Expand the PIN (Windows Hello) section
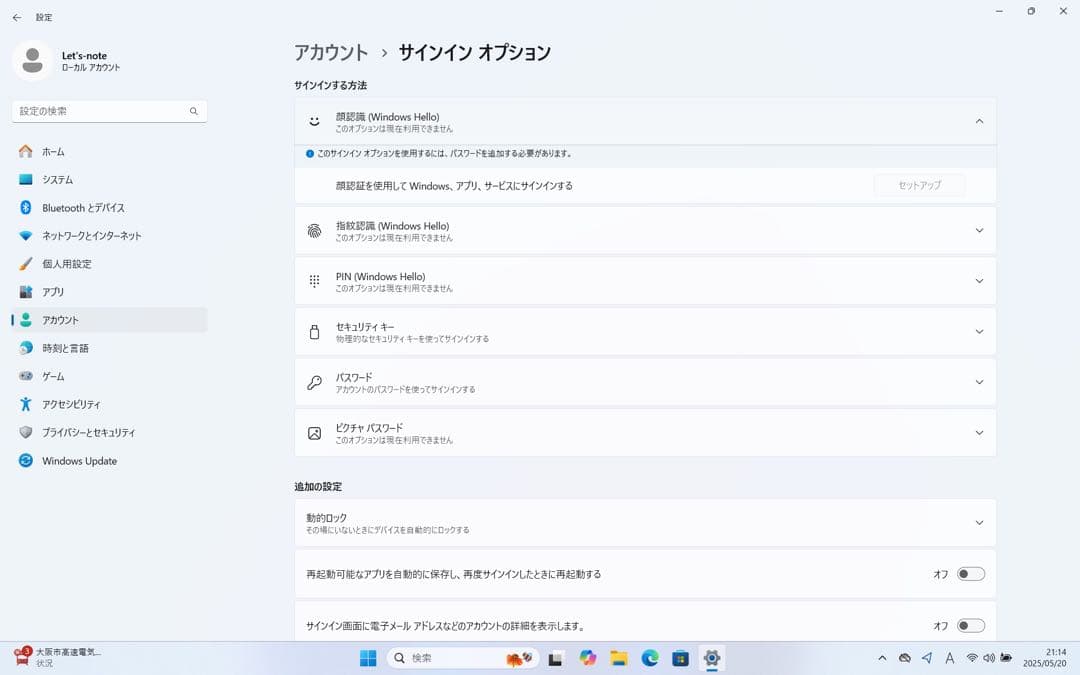Viewport: 1080px width, 675px height. click(978, 281)
